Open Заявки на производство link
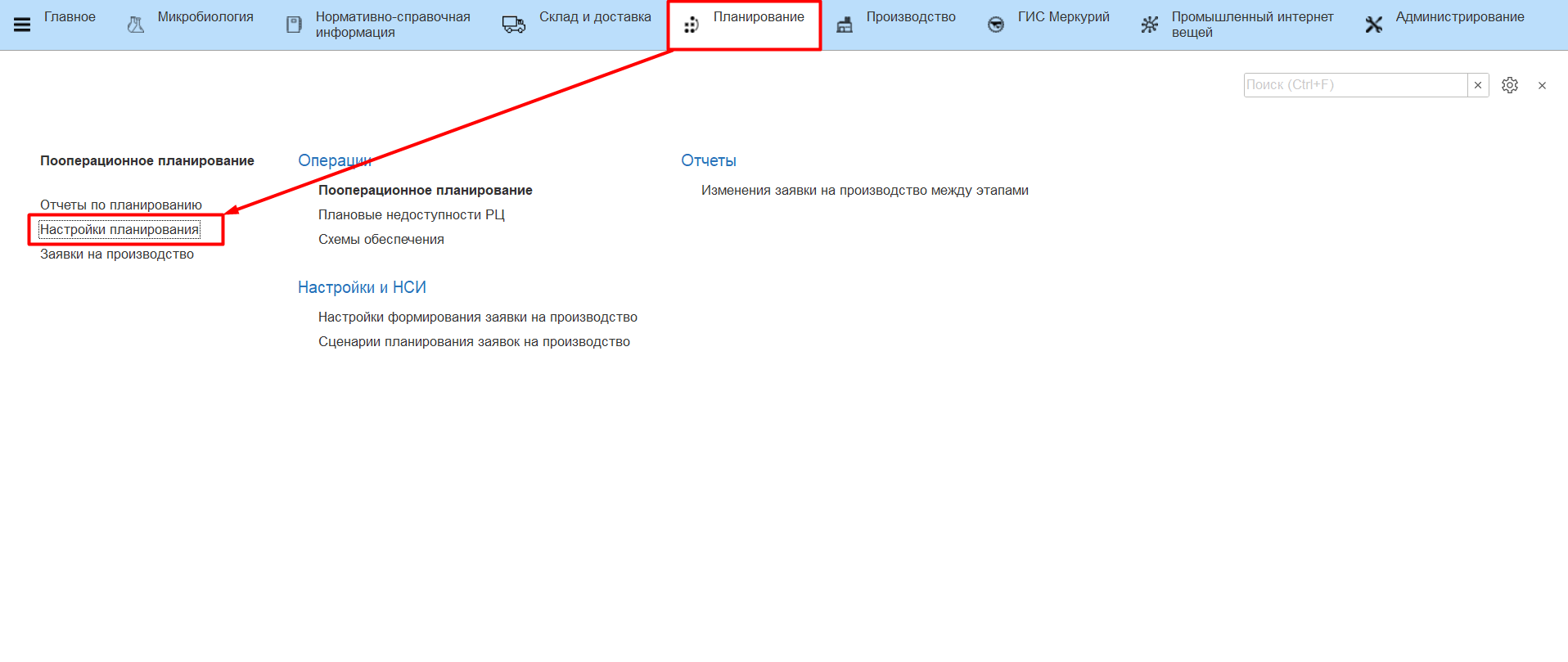Screen dimensions: 1568x662 point(117,254)
